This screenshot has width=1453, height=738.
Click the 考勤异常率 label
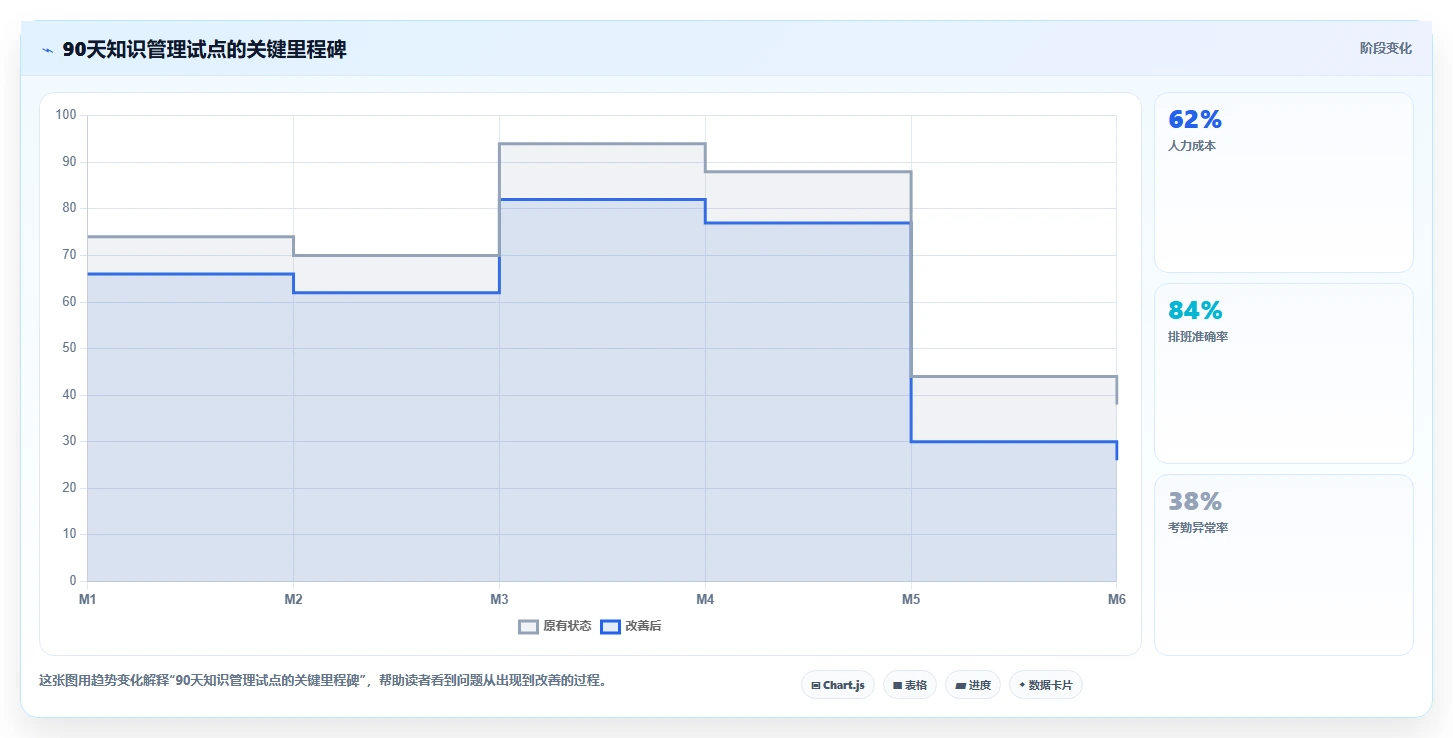point(1198,528)
